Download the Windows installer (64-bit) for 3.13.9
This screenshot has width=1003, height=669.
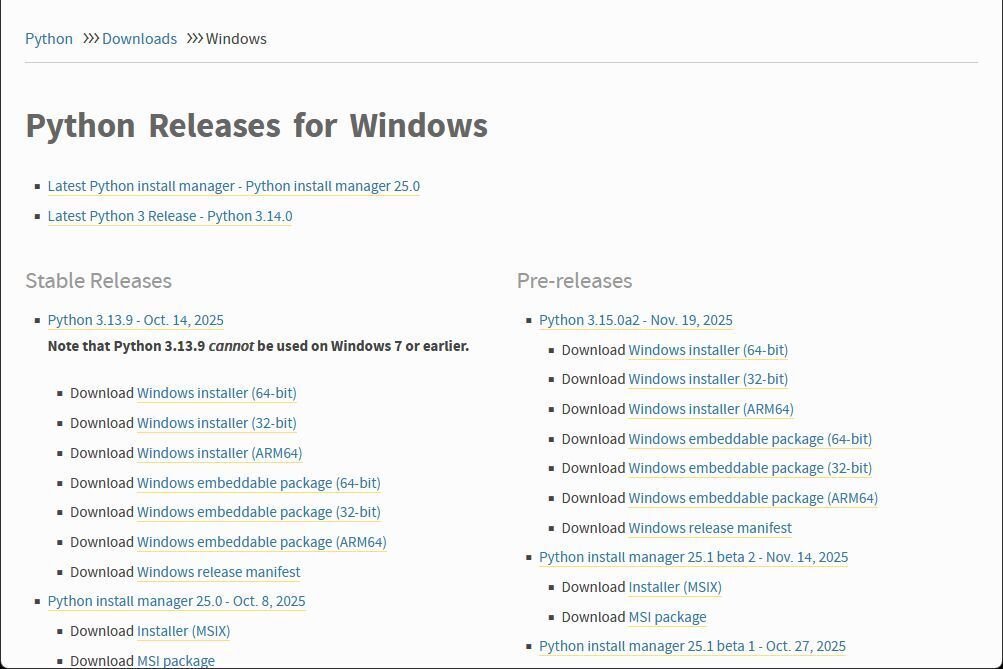coord(216,393)
